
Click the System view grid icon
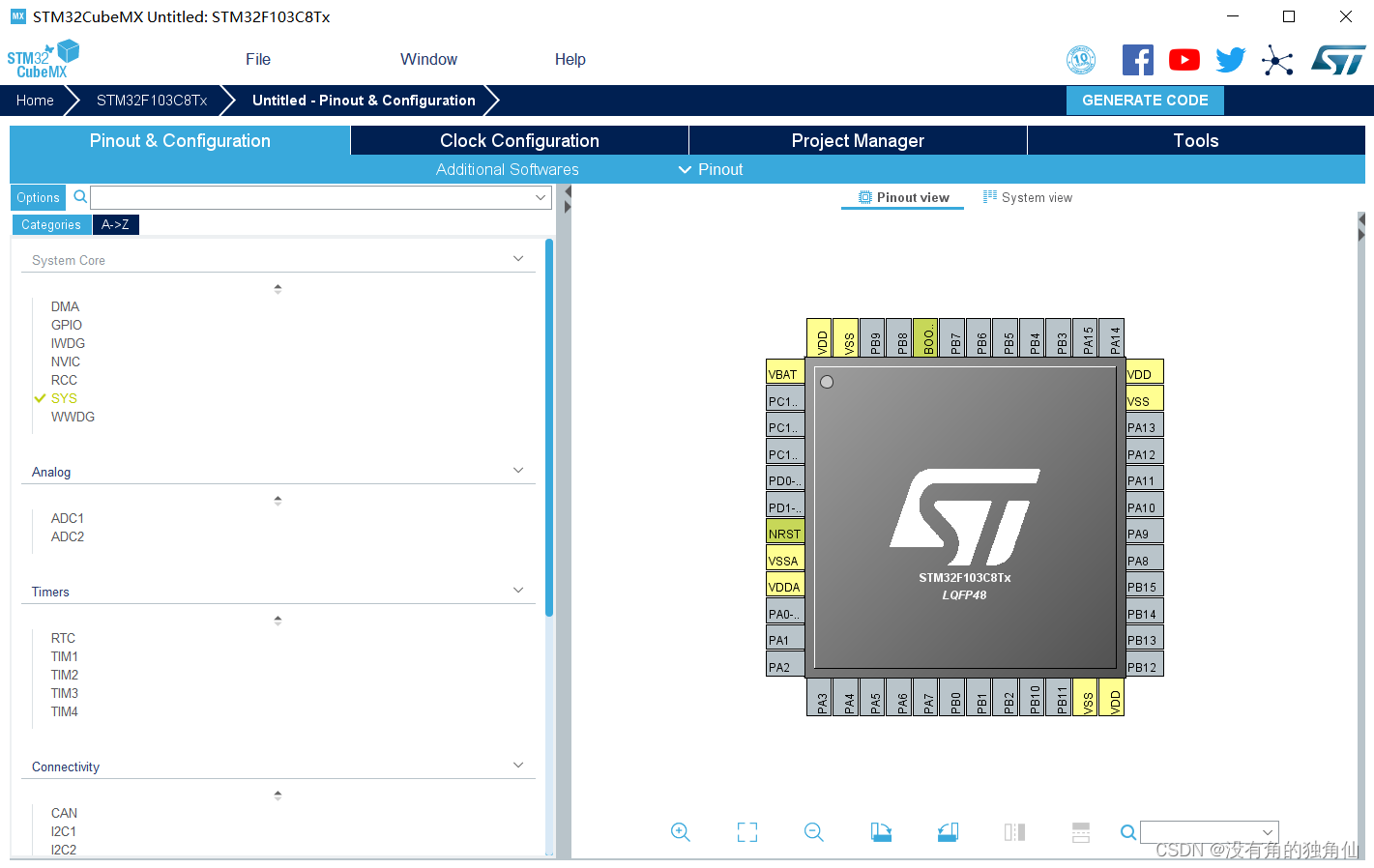(990, 196)
